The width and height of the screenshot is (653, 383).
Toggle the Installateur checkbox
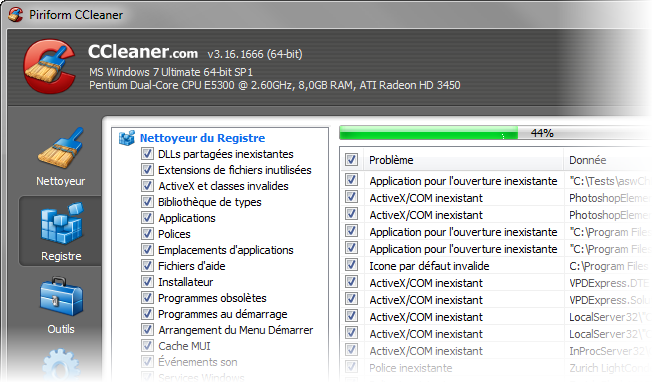click(x=147, y=281)
